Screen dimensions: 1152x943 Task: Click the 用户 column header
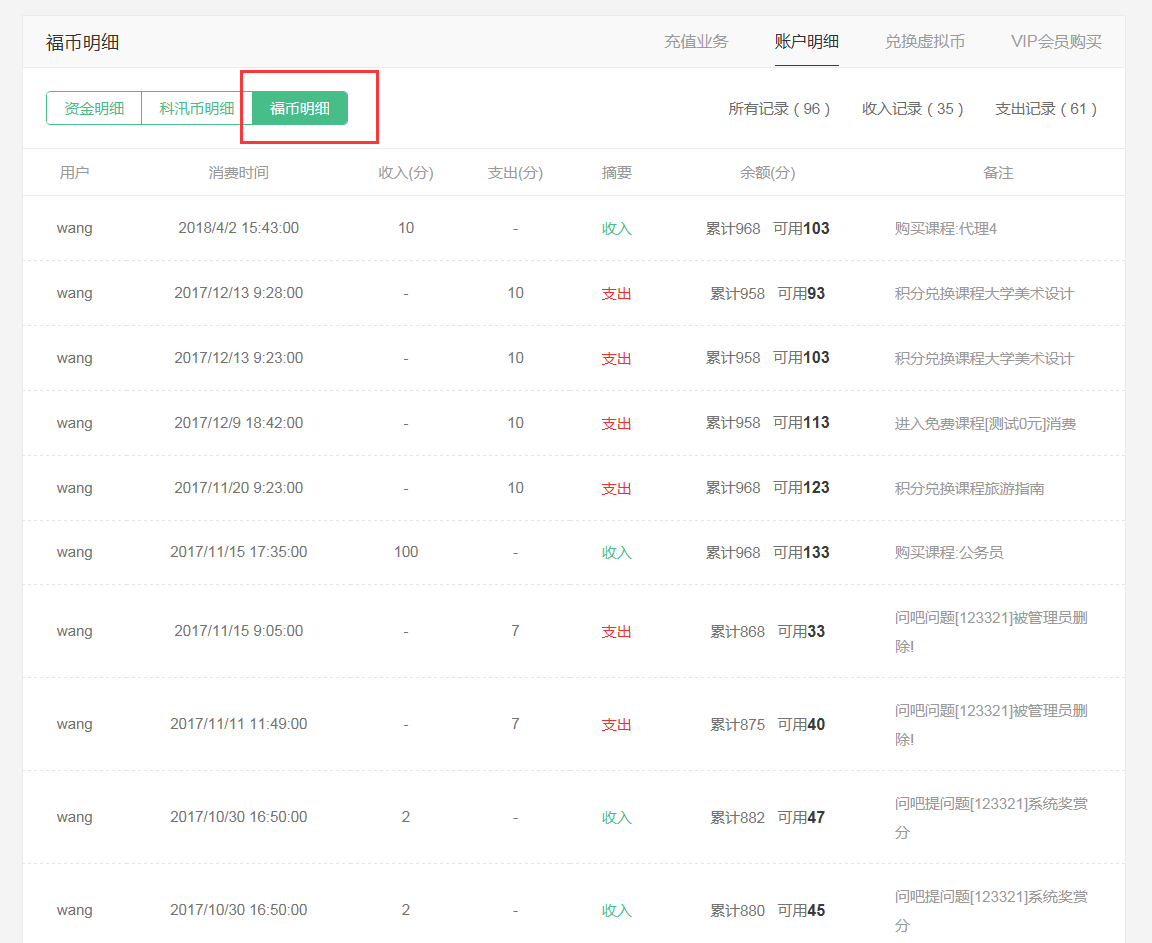point(74,172)
